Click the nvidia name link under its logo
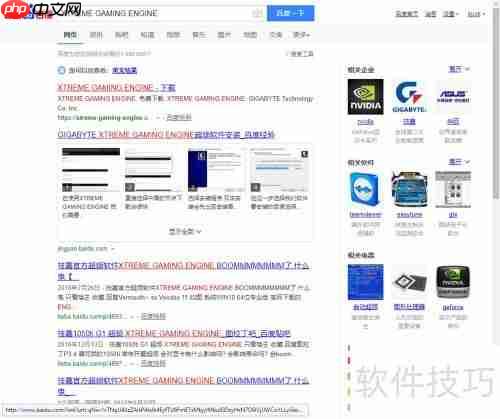 (365, 122)
